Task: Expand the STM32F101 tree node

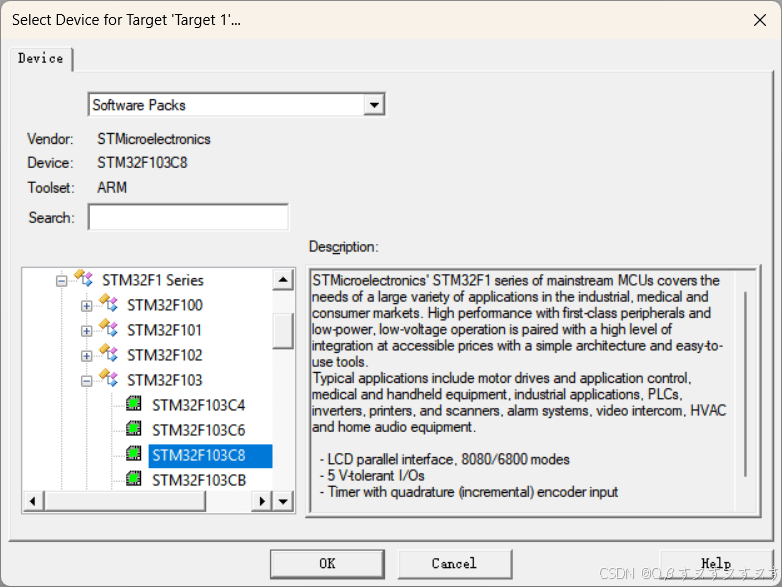Action: pos(86,331)
